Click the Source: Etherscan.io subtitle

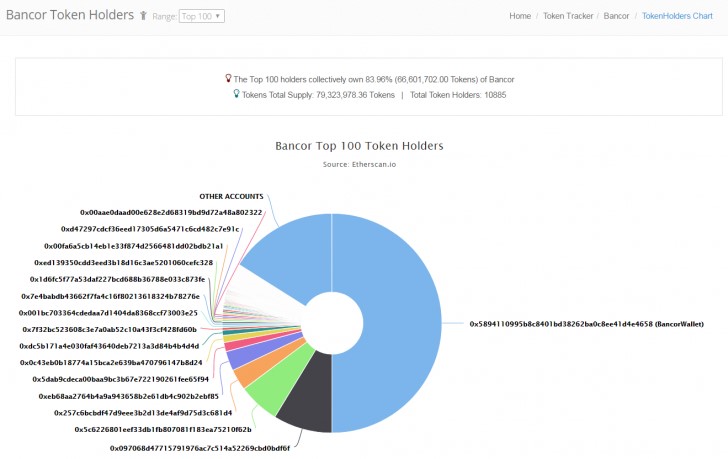359,163
